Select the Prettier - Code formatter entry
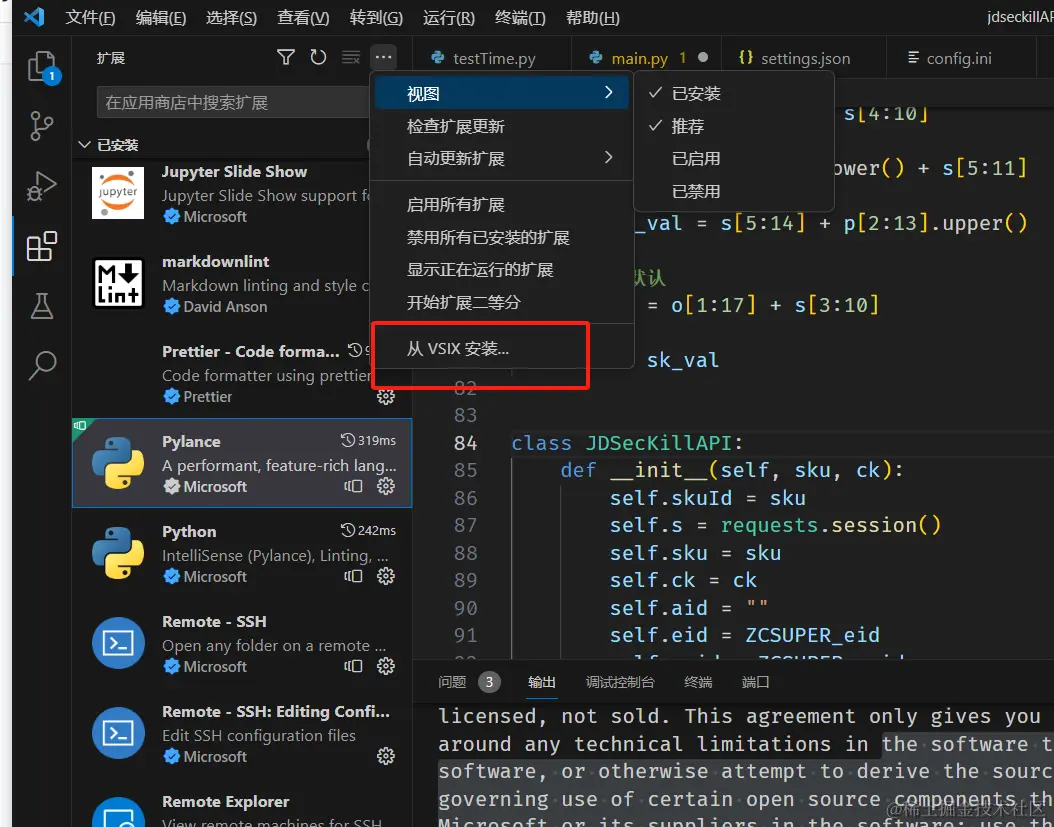 point(242,373)
